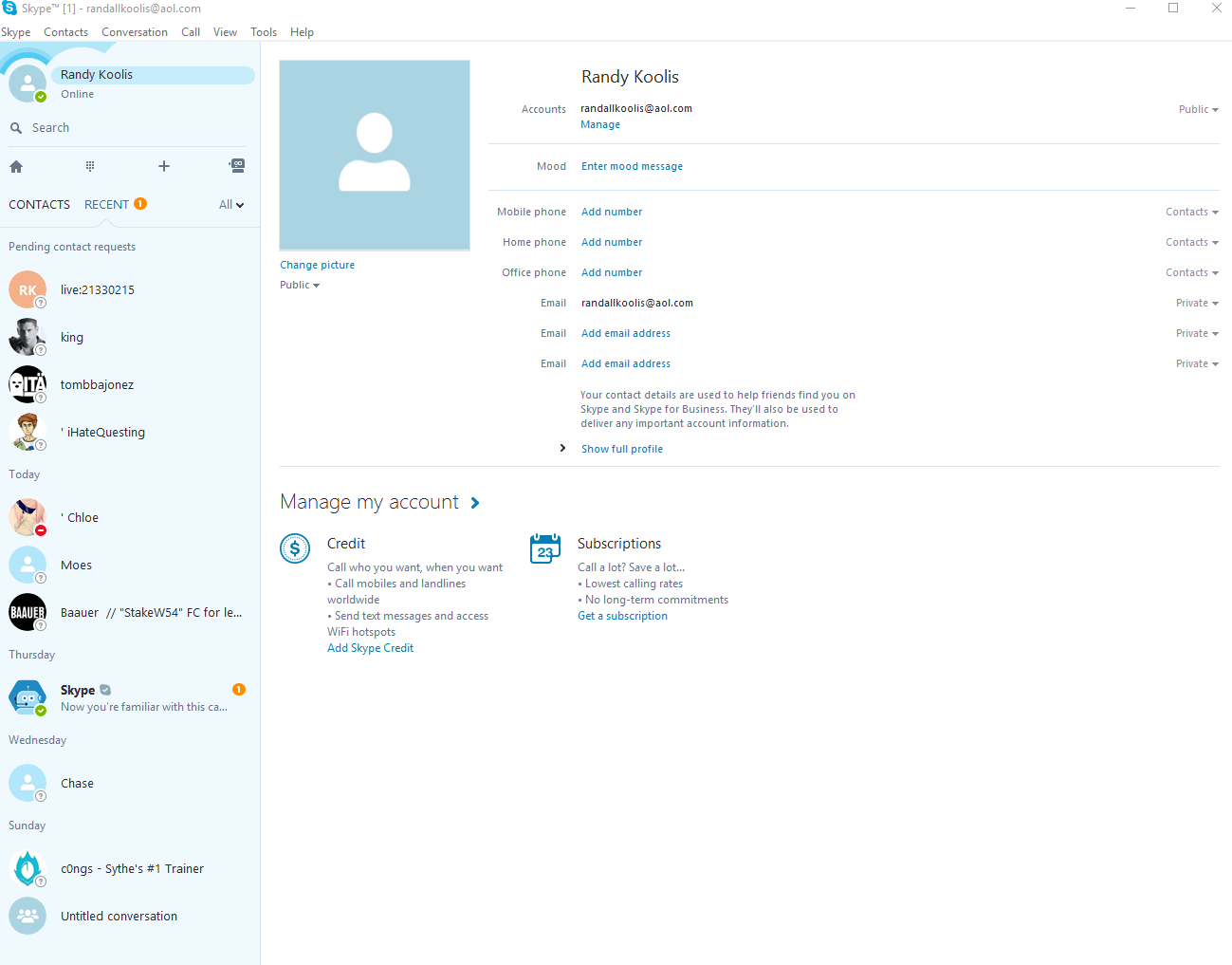Click Moes contact avatar
The image size is (1232, 965).
(28, 565)
